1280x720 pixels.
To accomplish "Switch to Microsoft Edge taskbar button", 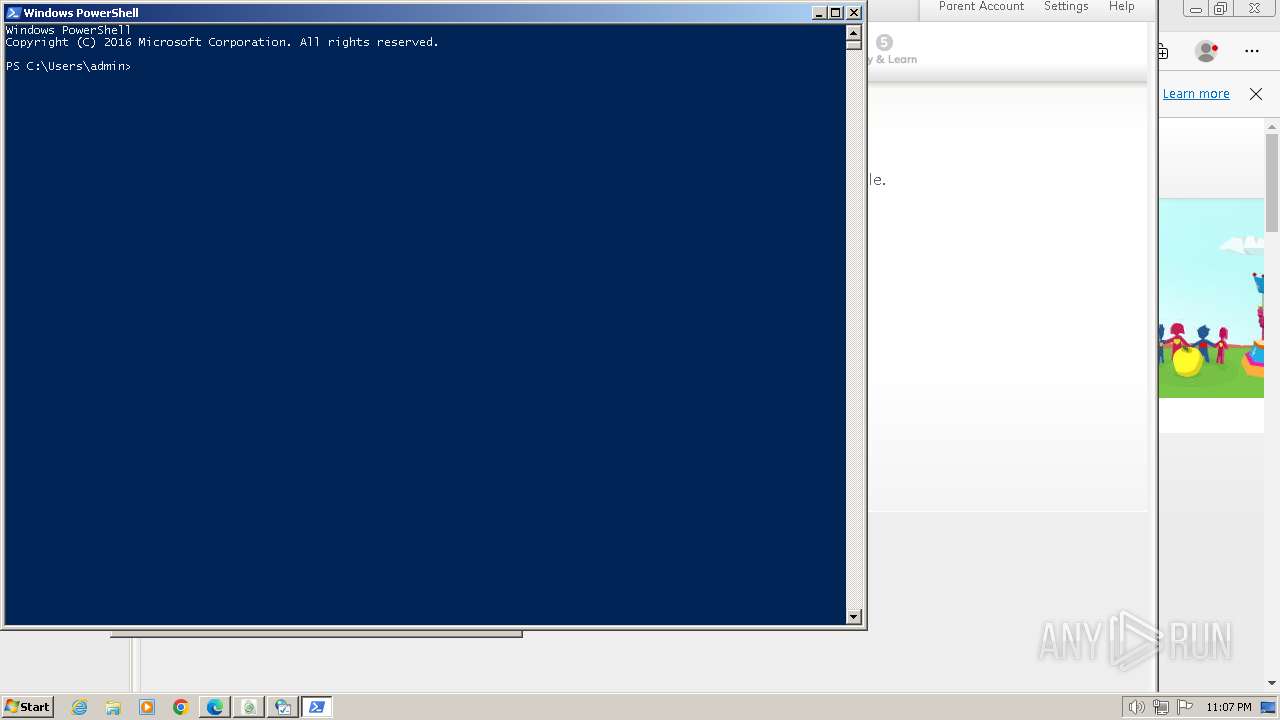I will [215, 707].
